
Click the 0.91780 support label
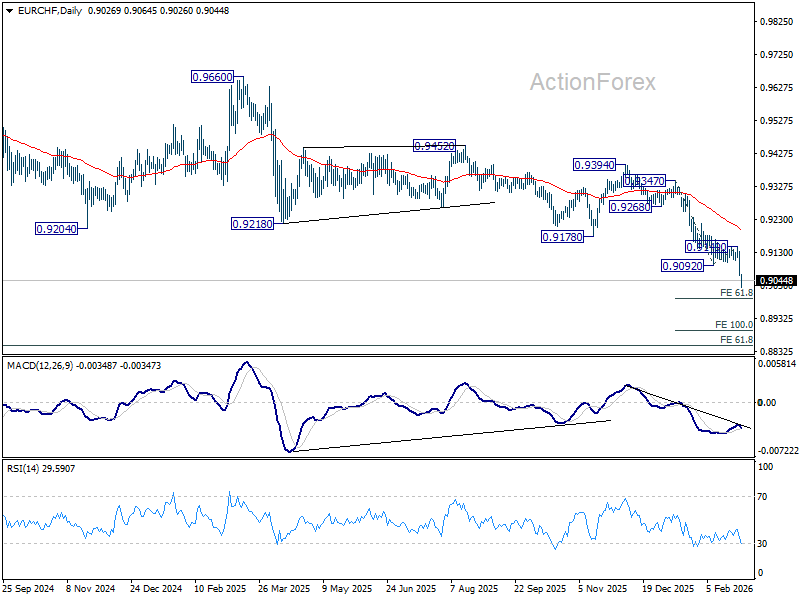(x=562, y=237)
